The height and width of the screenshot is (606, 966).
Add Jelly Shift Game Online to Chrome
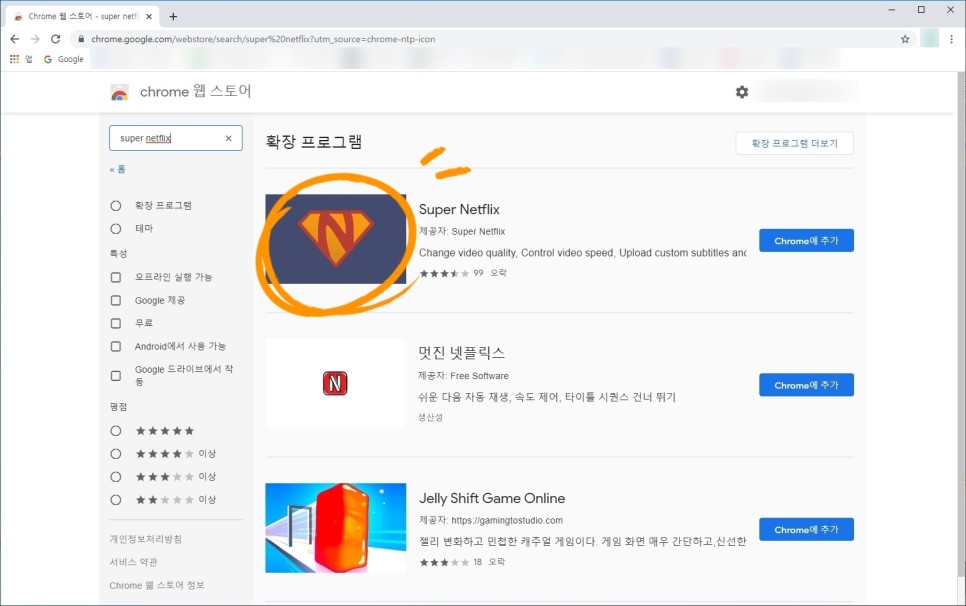click(806, 530)
